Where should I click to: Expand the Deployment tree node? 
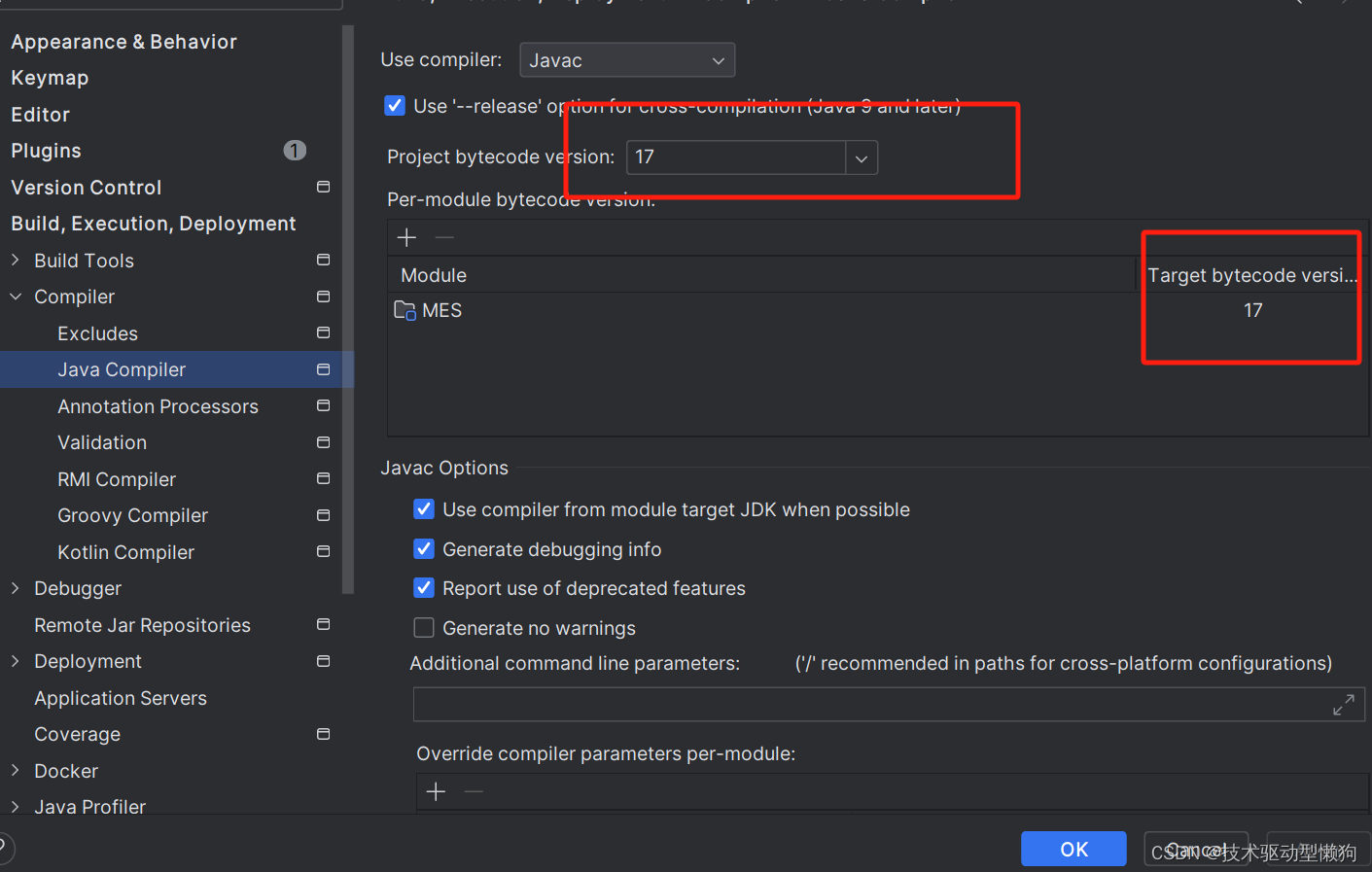[16, 661]
